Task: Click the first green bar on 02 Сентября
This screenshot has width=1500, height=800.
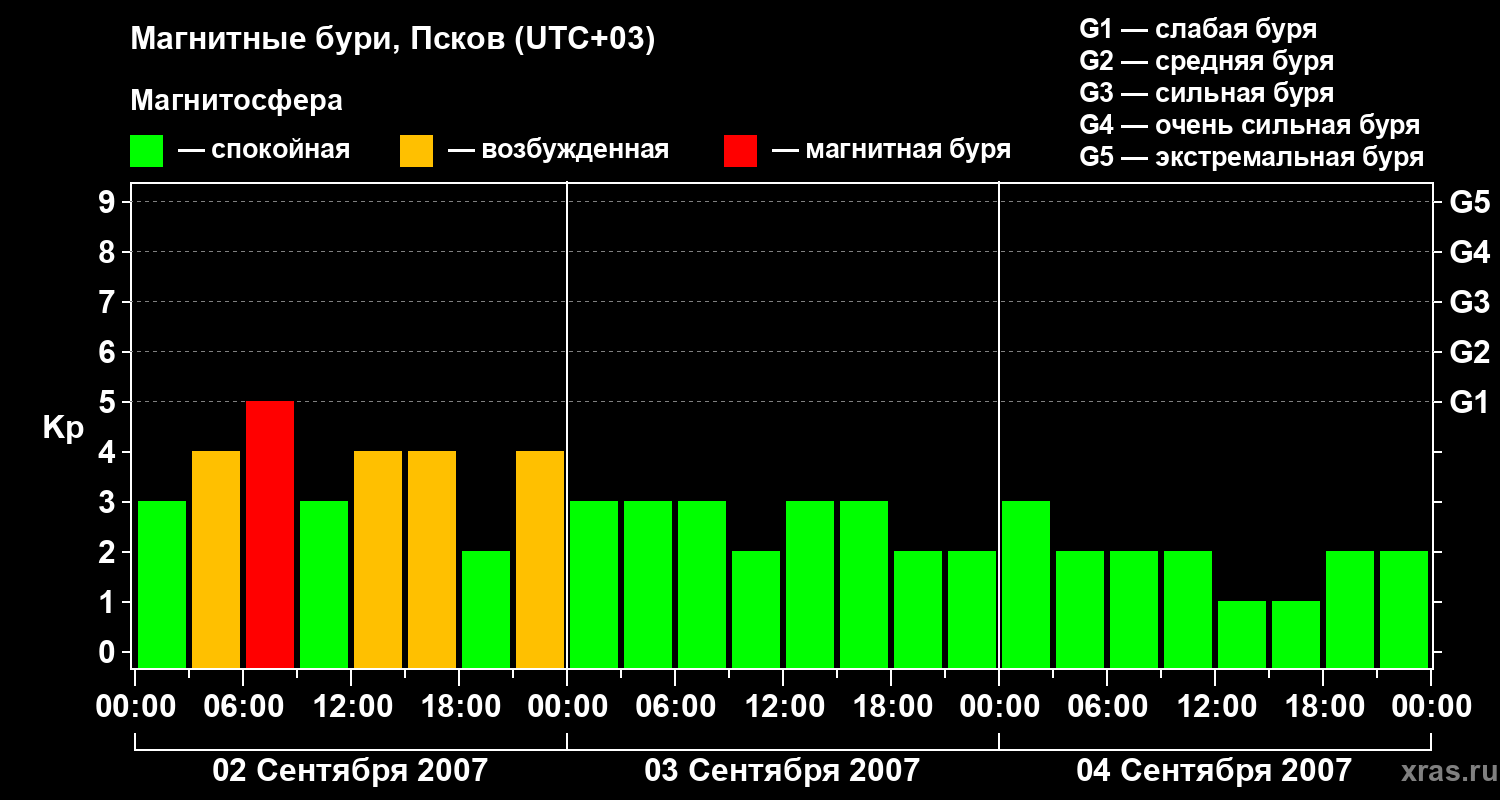Action: (x=162, y=585)
